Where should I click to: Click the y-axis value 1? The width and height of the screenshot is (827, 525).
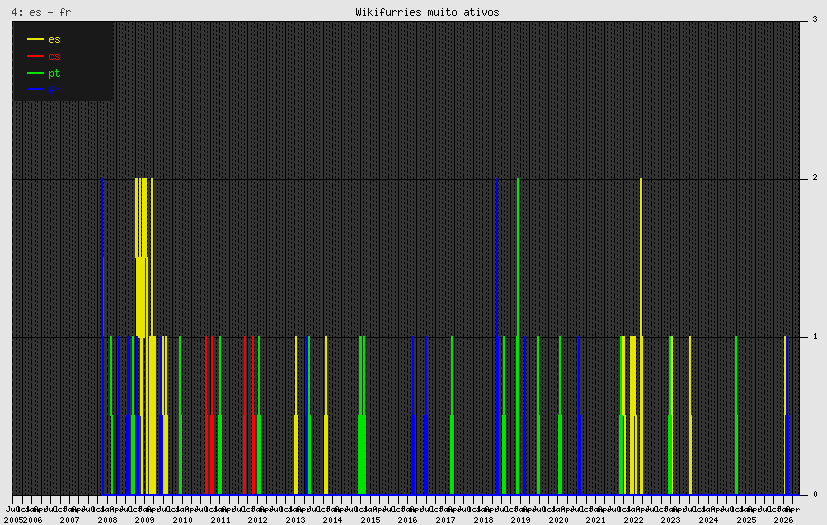tap(815, 336)
